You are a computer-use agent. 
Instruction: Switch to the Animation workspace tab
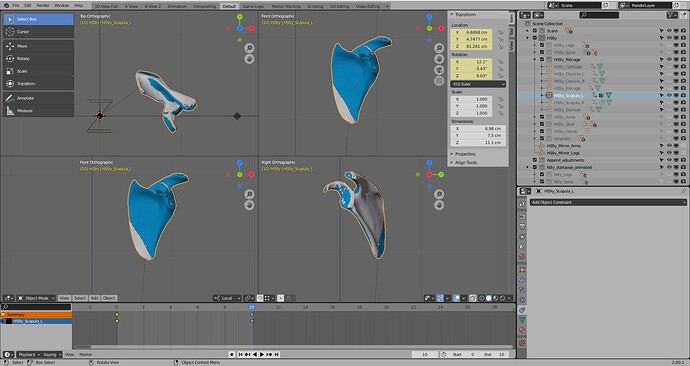tap(177, 7)
